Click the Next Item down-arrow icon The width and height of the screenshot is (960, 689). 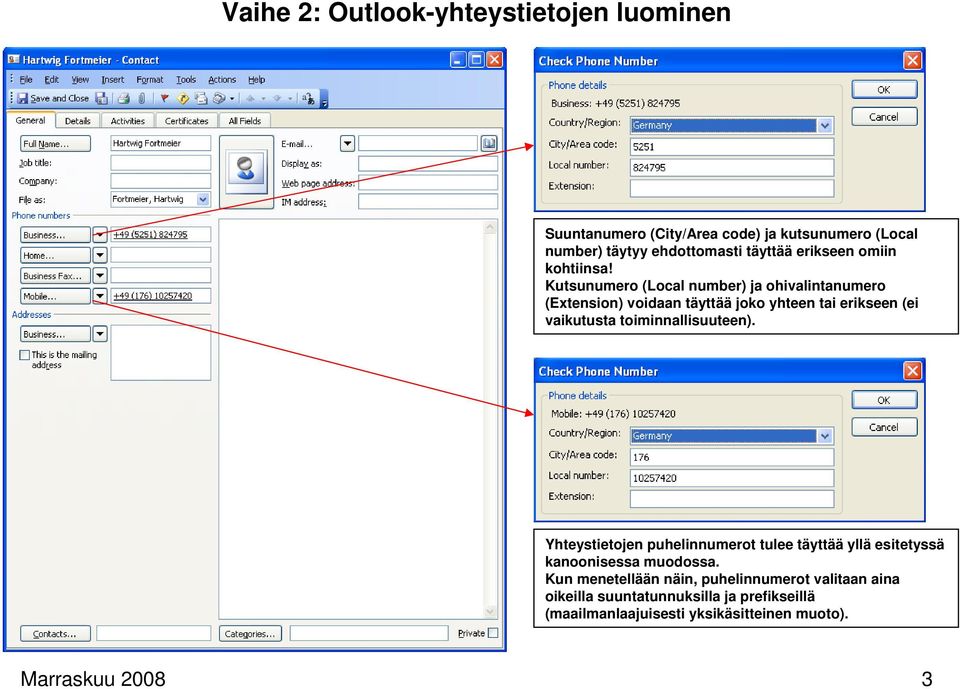(x=277, y=98)
